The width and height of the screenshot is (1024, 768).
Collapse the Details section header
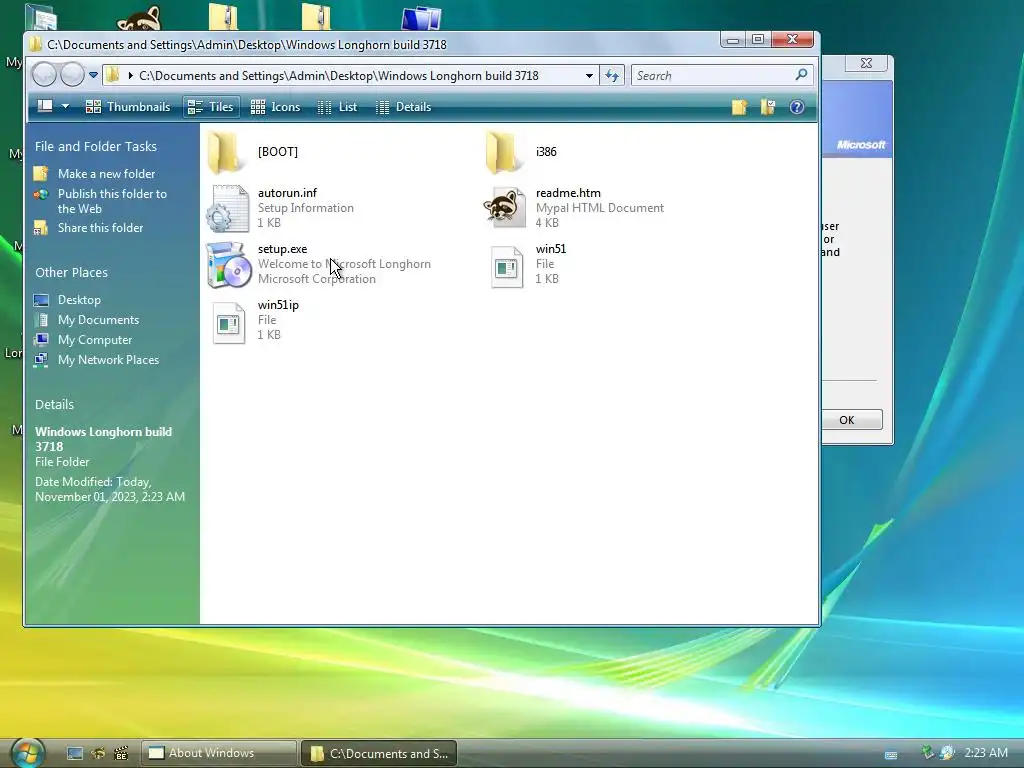click(x=54, y=404)
